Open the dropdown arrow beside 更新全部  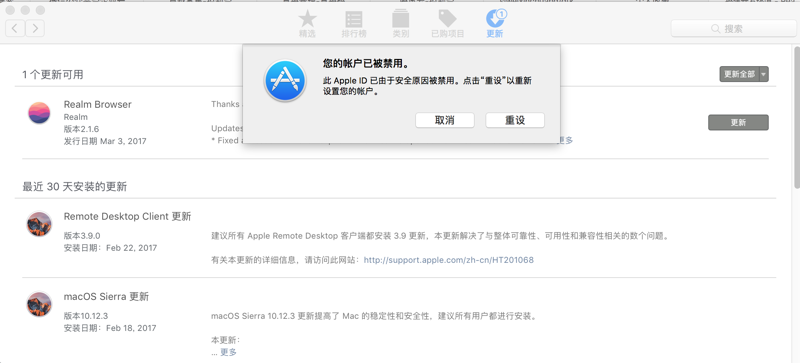[764, 74]
